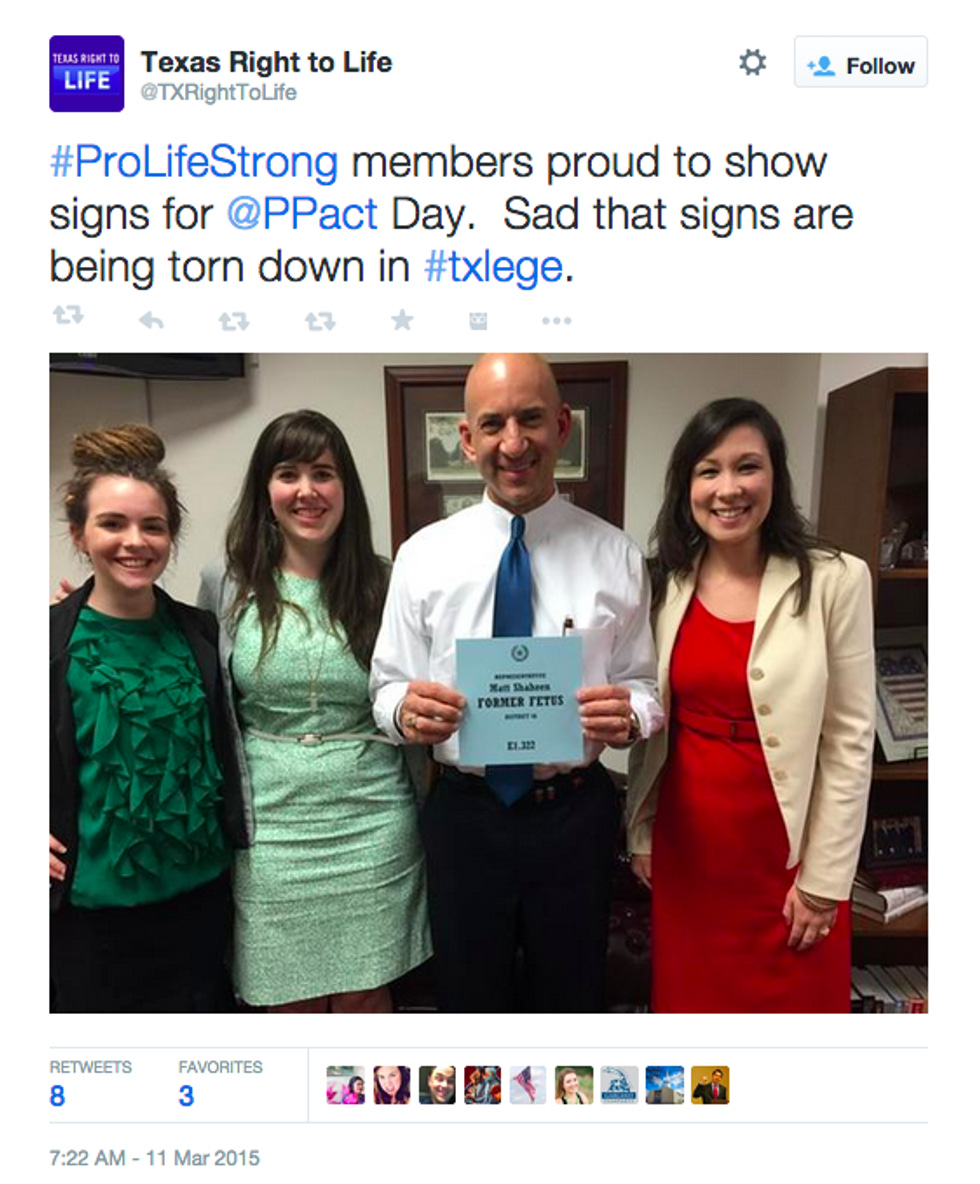Open the American flag avatar profile
This screenshot has height=1184, width=980.
(528, 1085)
